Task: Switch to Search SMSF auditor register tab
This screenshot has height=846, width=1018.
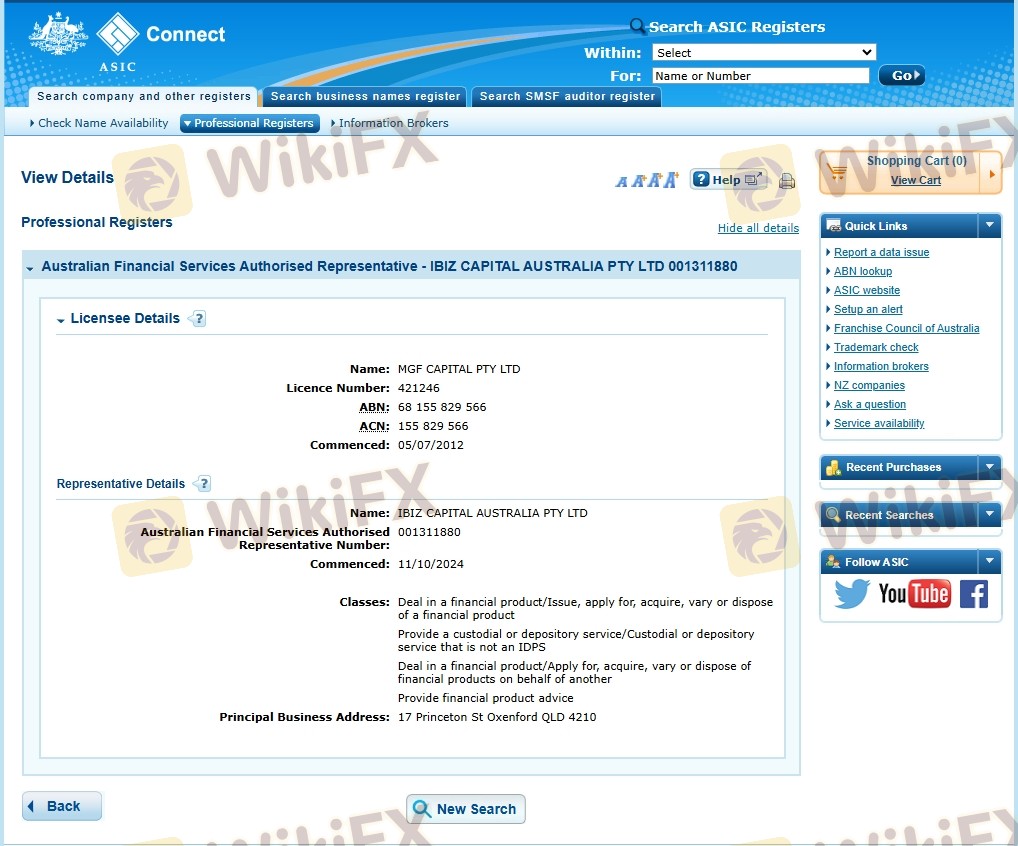Action: (x=567, y=97)
